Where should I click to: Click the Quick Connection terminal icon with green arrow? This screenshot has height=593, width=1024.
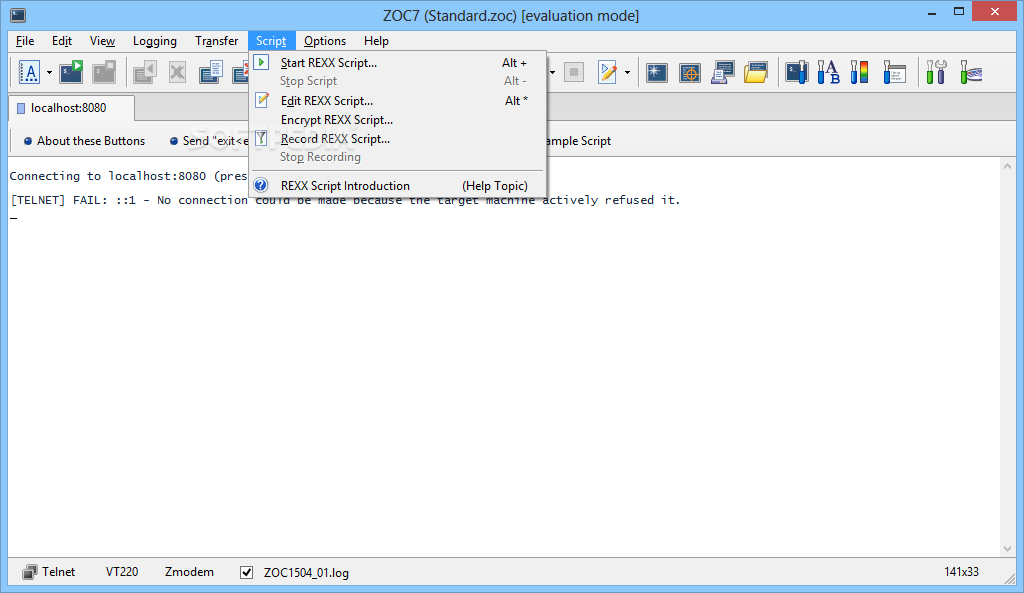click(x=71, y=72)
